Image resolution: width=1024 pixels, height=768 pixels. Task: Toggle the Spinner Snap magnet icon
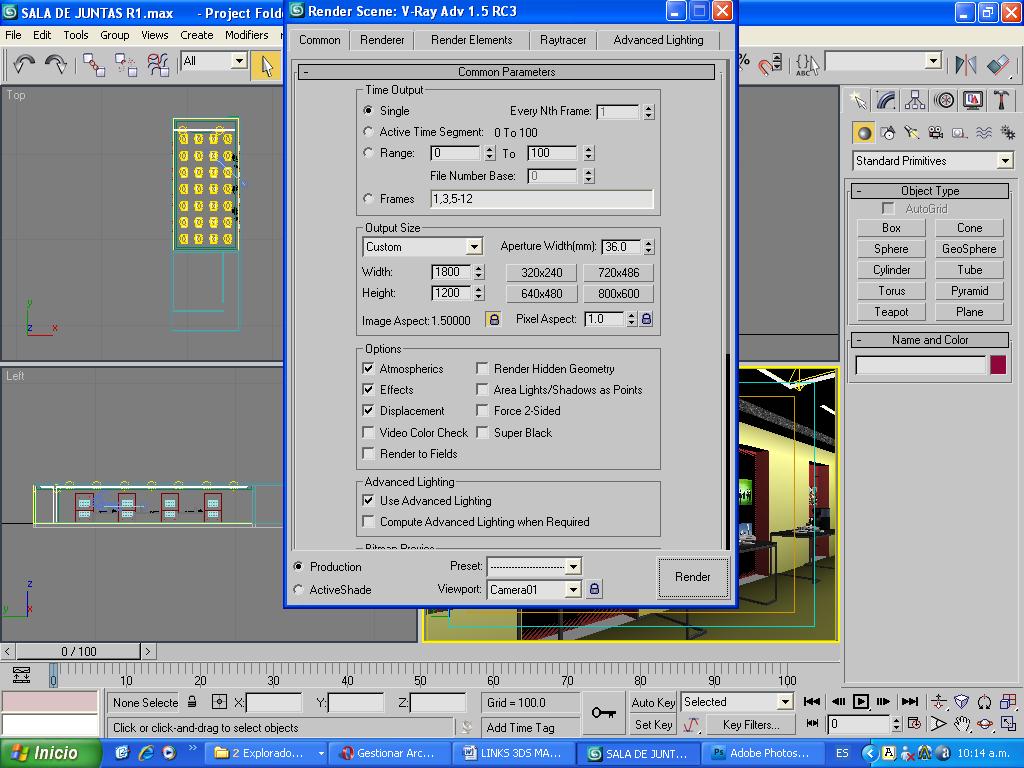click(x=770, y=64)
